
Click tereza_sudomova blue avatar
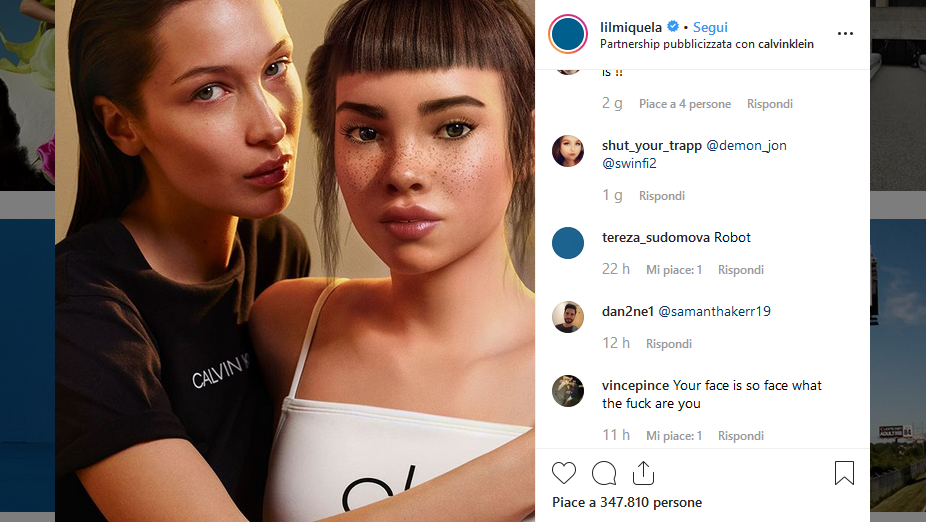(568, 243)
